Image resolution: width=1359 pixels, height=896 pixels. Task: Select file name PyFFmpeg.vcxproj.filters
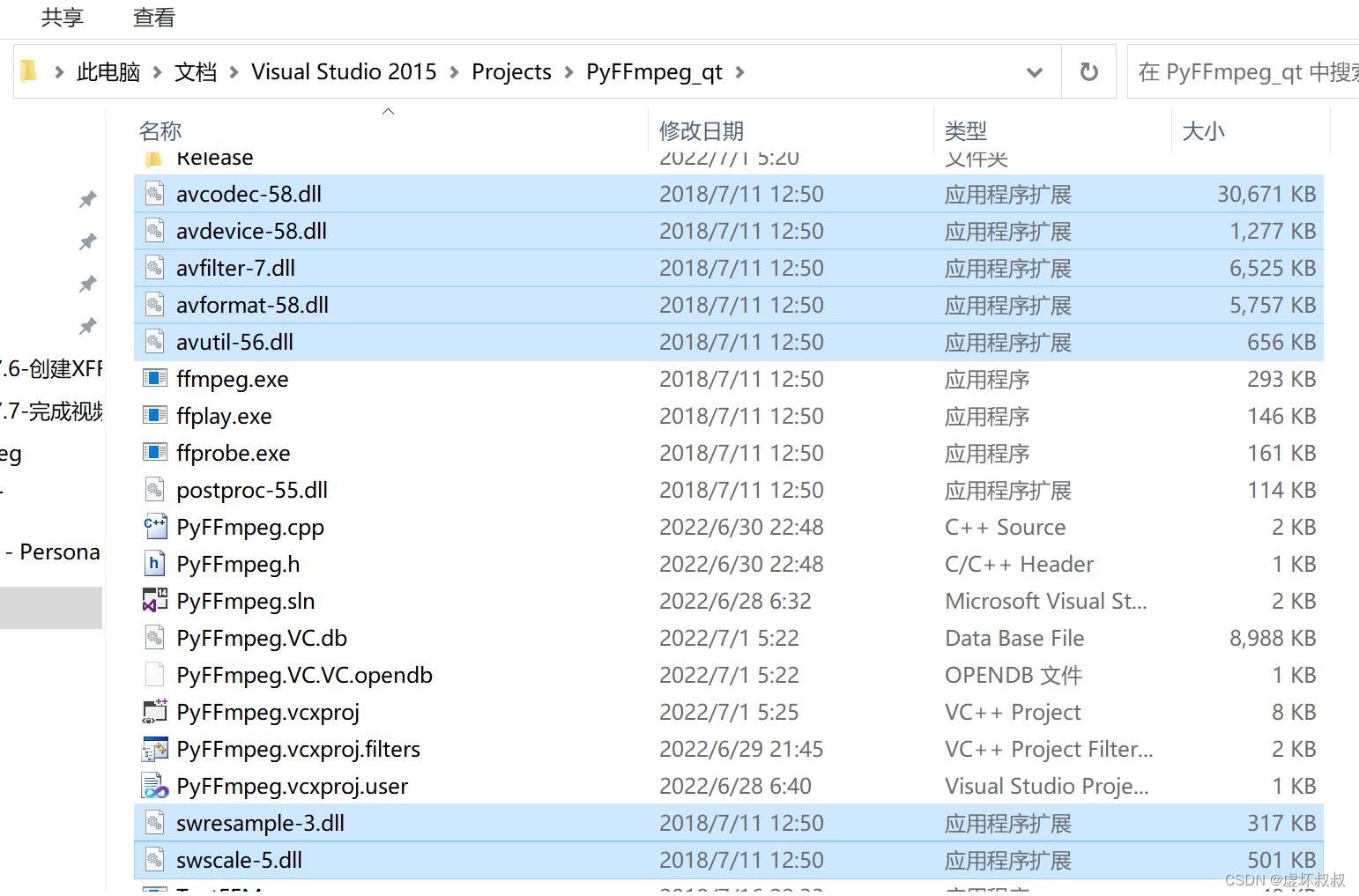click(299, 749)
